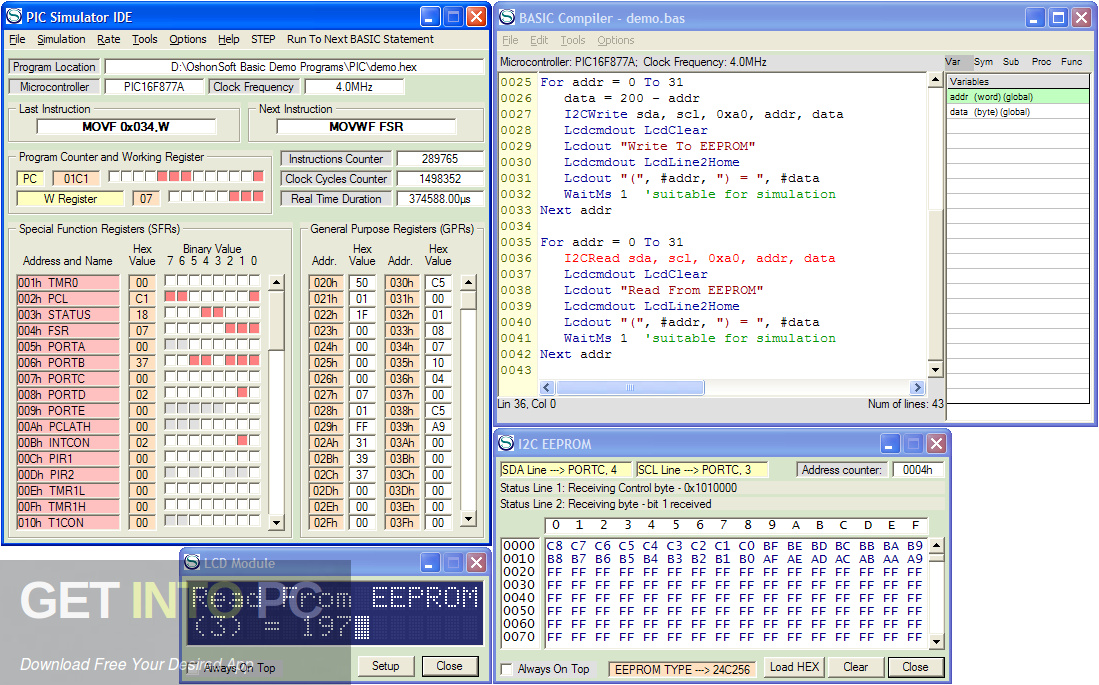Click EEPROM memory scroll up arrow
Image resolution: width=1099 pixels, height=685 pixels.
point(936,545)
